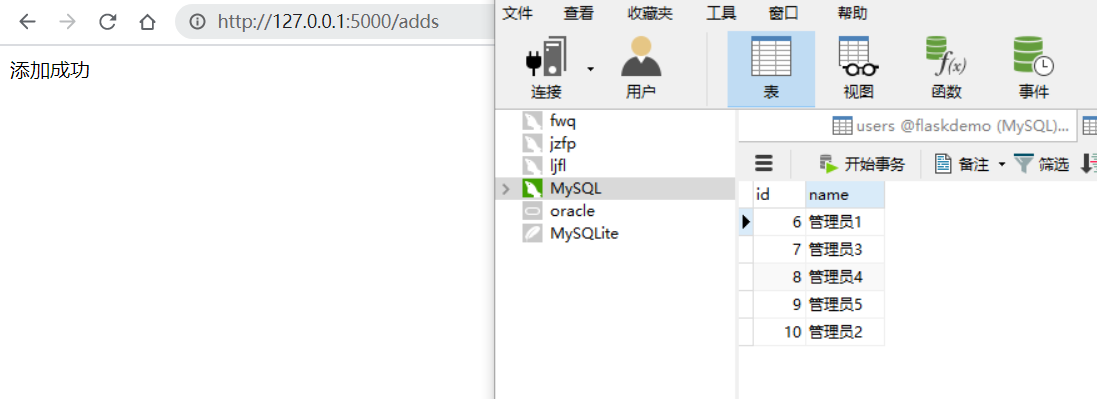Screen dimensions: 1097x399
Task: Click the cell 管理员1
Action: 845,222
